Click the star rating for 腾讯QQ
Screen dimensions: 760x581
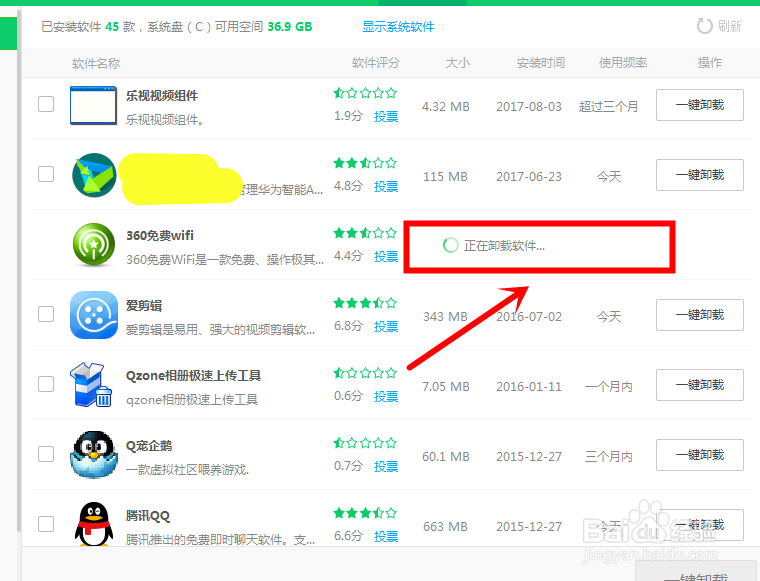(365, 513)
